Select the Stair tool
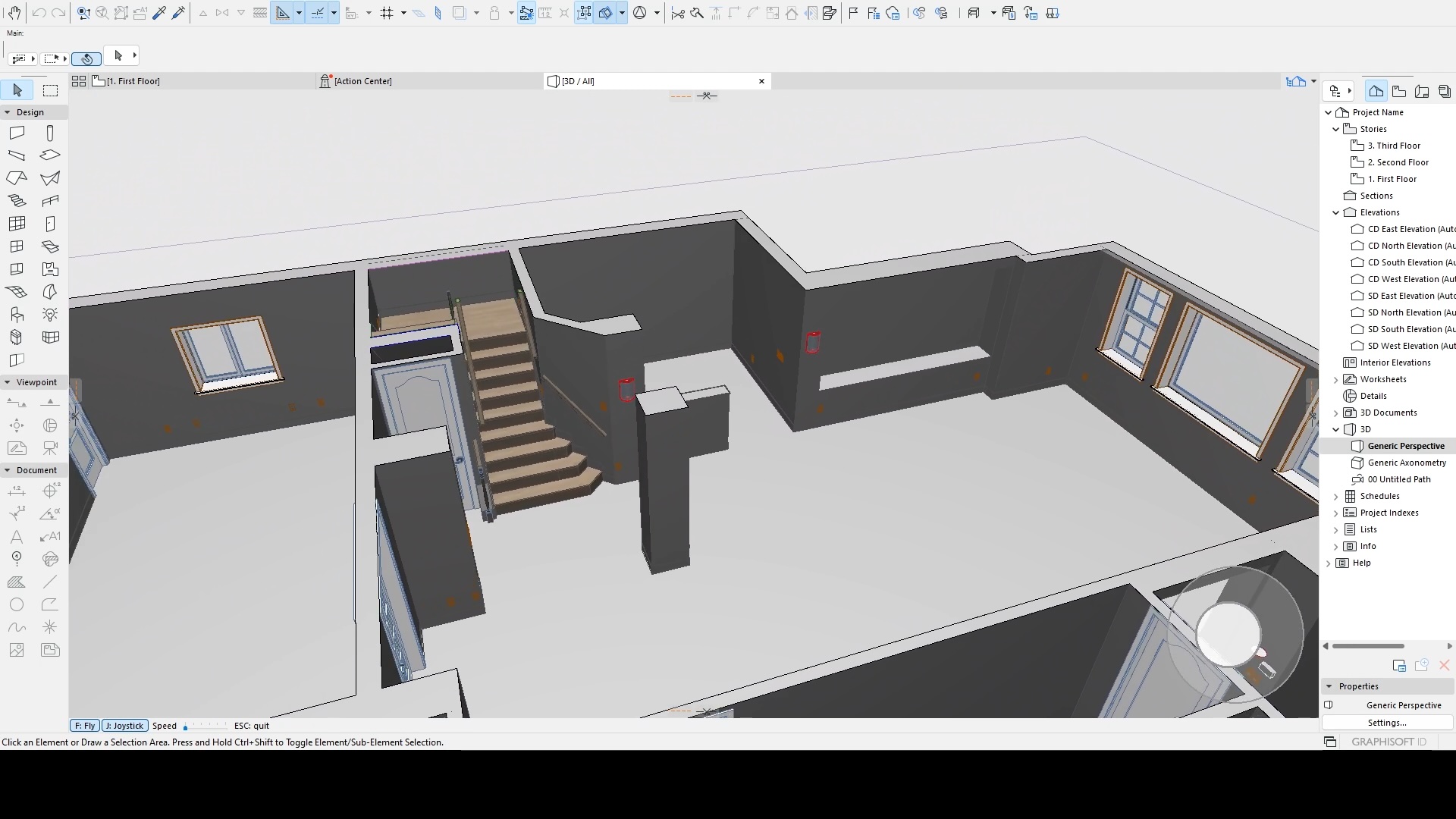1456x819 pixels. coord(17,201)
